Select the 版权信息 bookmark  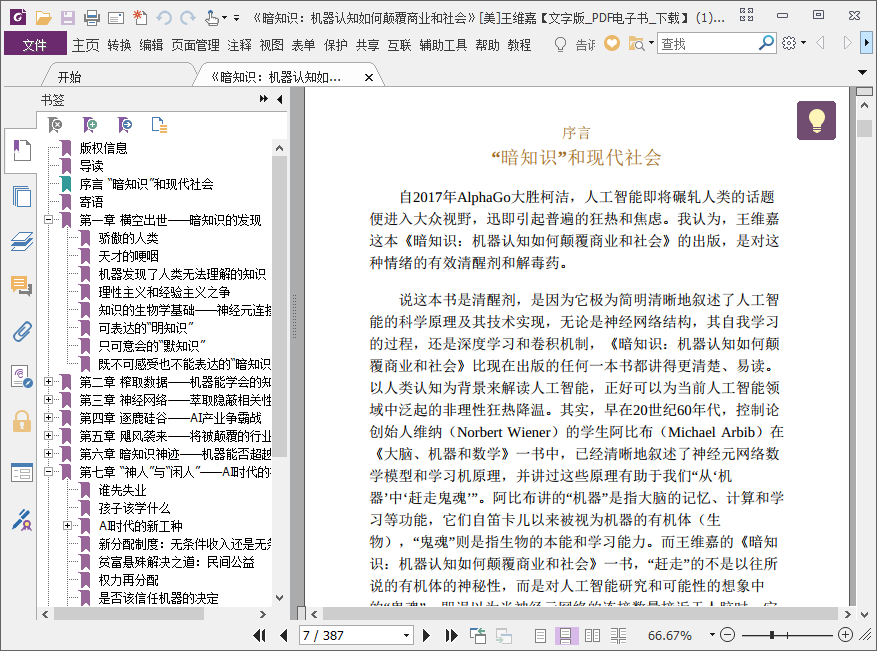click(x=103, y=148)
